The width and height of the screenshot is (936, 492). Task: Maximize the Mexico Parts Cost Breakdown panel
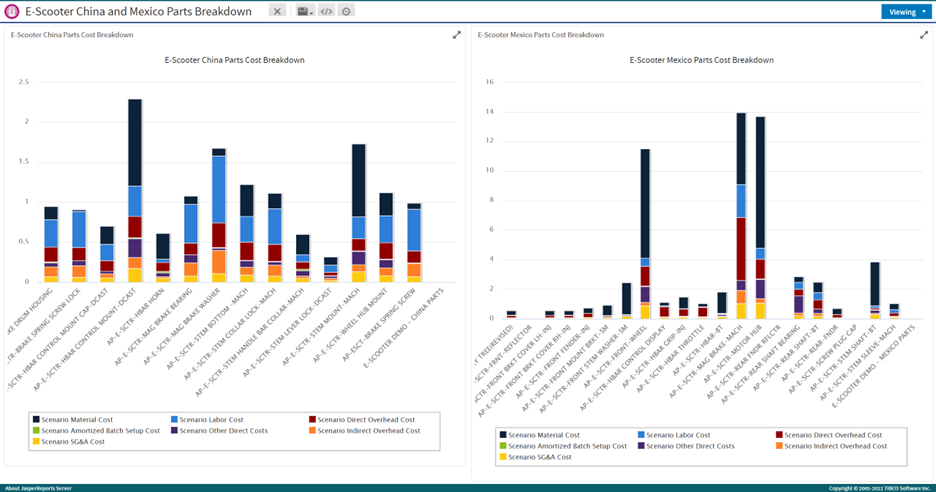[924, 35]
